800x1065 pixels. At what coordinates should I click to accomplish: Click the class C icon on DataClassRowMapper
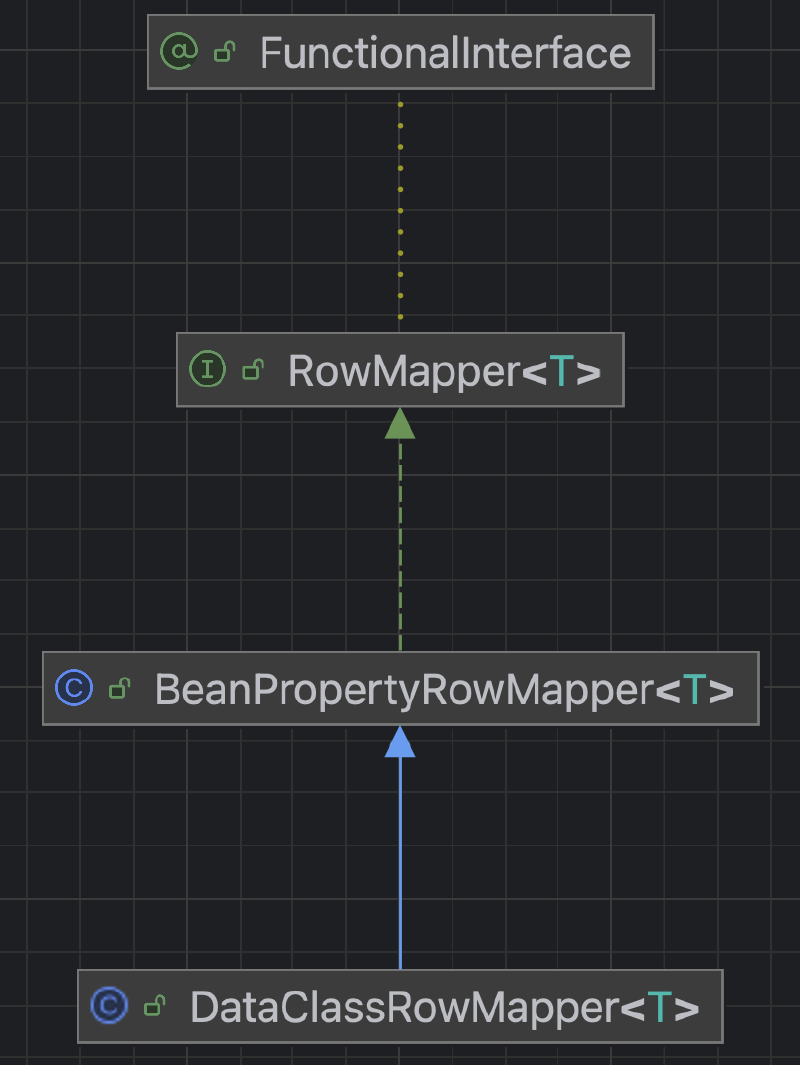(x=109, y=1005)
